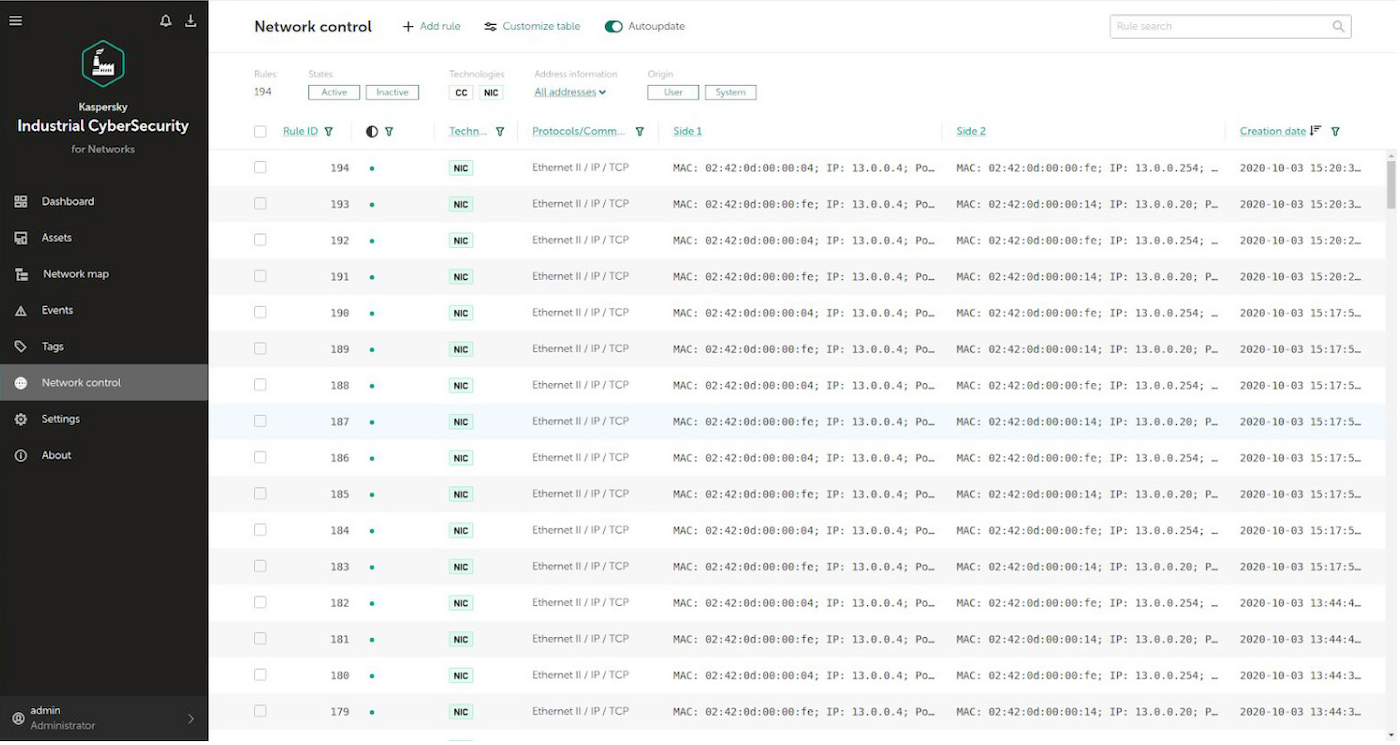Click the download icon in sidebar header
This screenshot has height=745, width=1400.
tap(191, 21)
